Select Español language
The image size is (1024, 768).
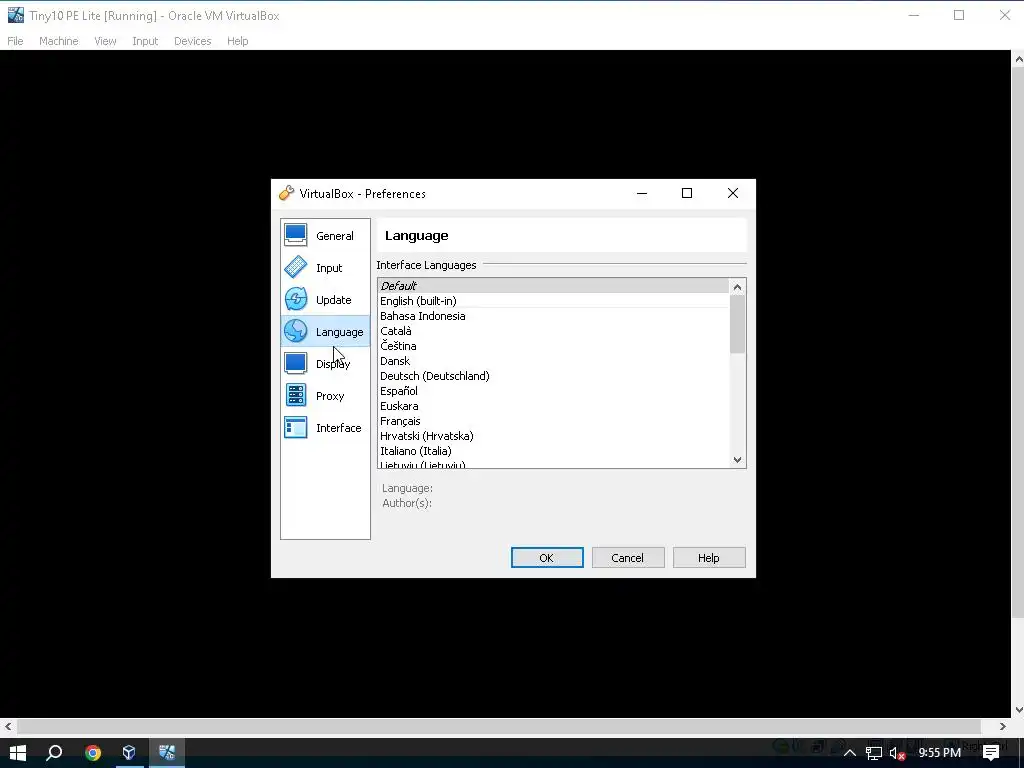553,391
